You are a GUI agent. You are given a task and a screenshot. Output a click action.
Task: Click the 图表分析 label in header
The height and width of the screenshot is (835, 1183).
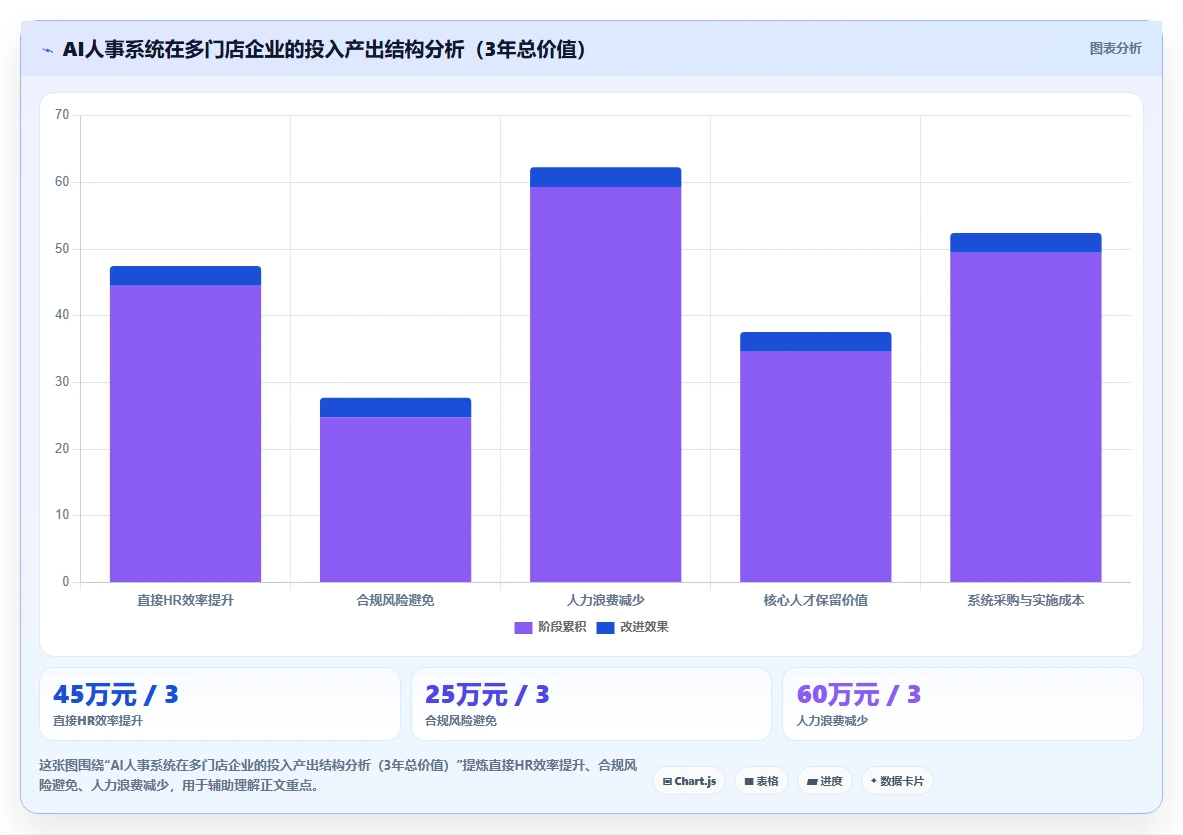click(x=1115, y=48)
